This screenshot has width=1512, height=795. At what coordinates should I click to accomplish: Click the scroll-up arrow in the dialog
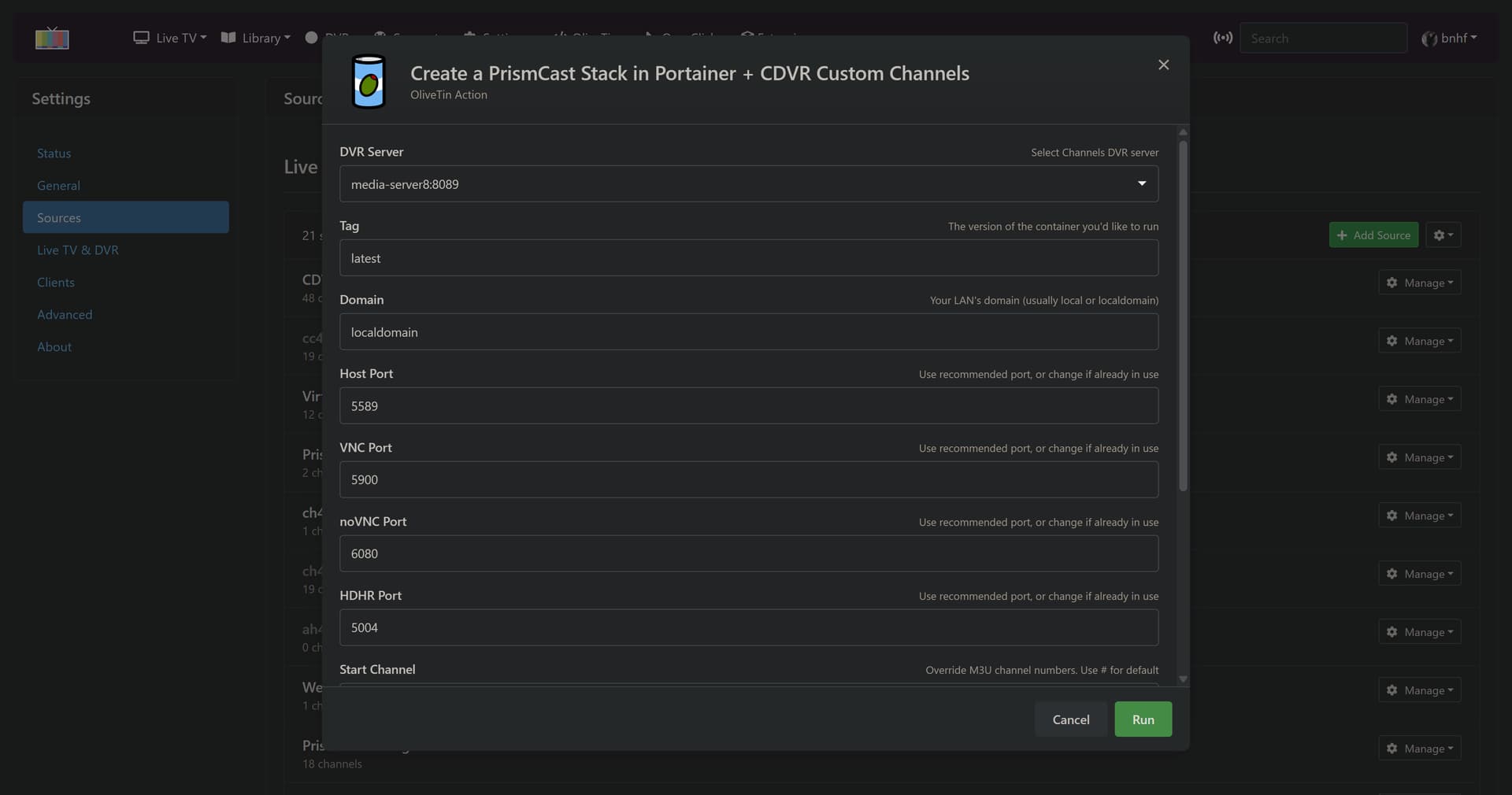(x=1183, y=132)
